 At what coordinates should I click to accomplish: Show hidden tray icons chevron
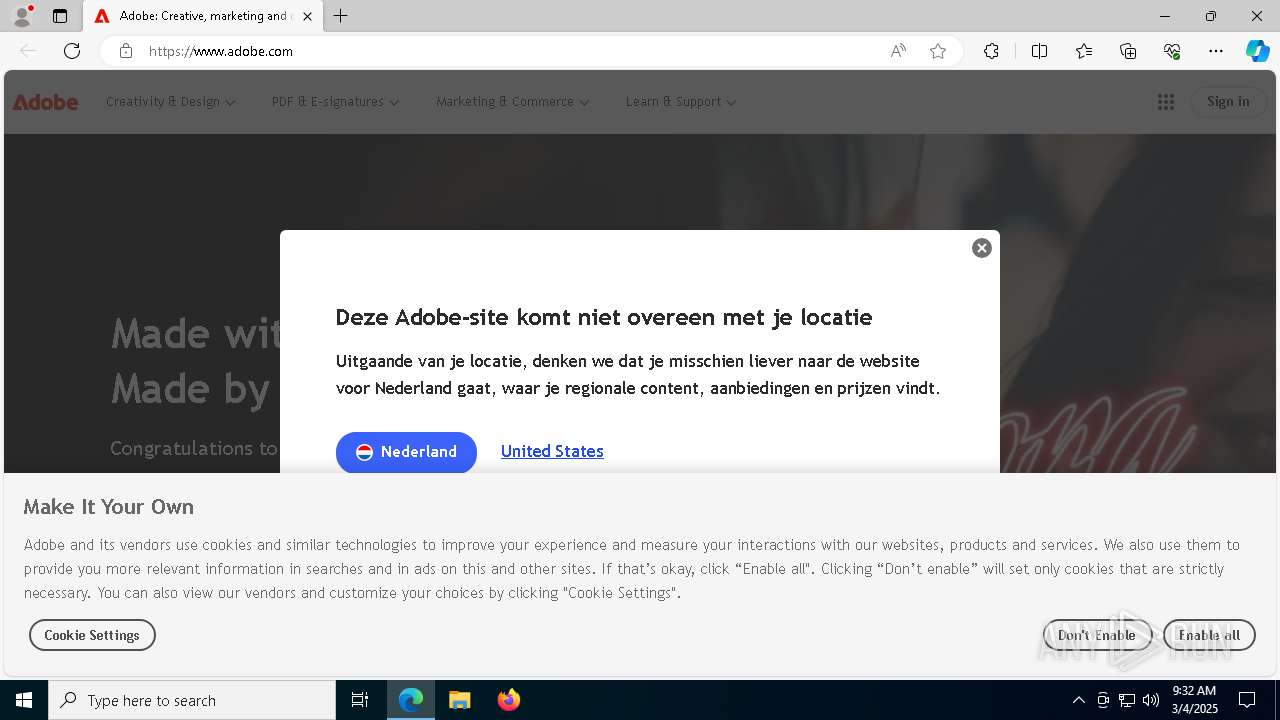click(x=1078, y=700)
